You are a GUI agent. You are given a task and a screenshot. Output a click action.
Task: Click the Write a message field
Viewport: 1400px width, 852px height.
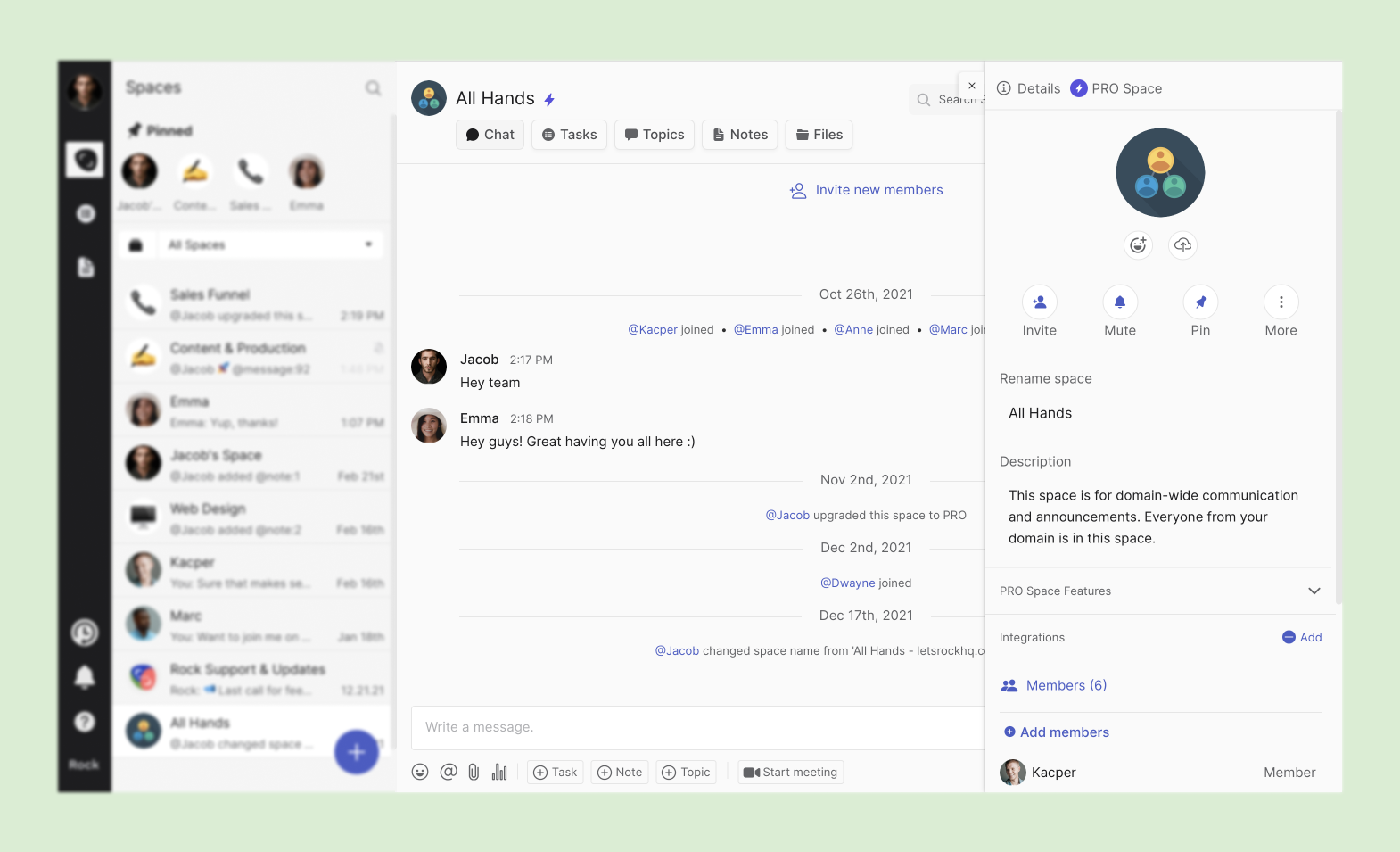tap(696, 727)
